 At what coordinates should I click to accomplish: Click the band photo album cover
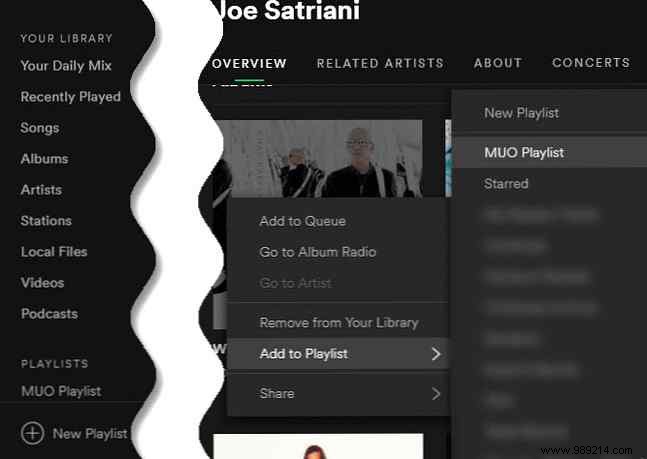[x=318, y=159]
